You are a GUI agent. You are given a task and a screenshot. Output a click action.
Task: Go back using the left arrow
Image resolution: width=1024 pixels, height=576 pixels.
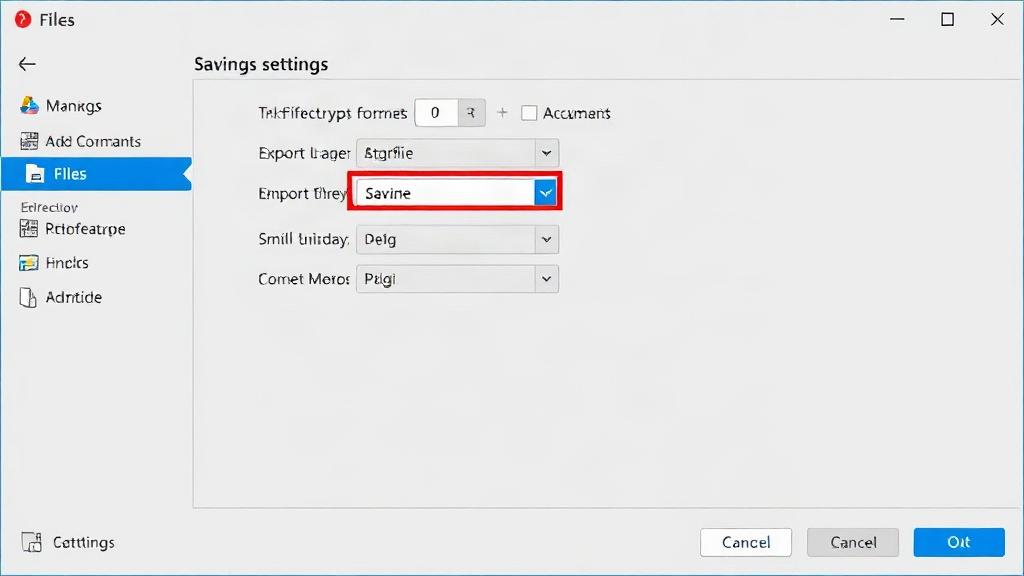pos(27,64)
